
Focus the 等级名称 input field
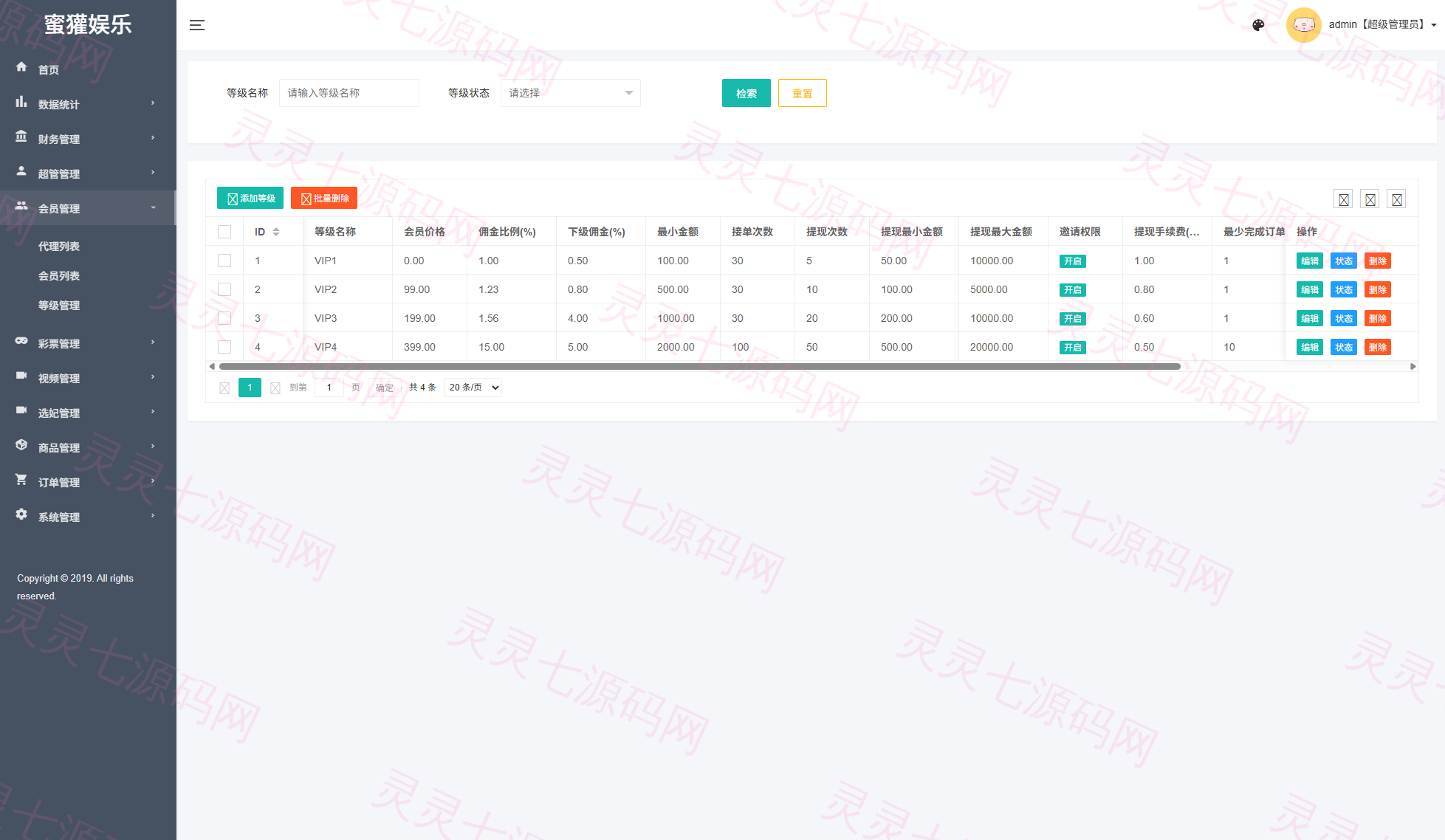point(349,93)
